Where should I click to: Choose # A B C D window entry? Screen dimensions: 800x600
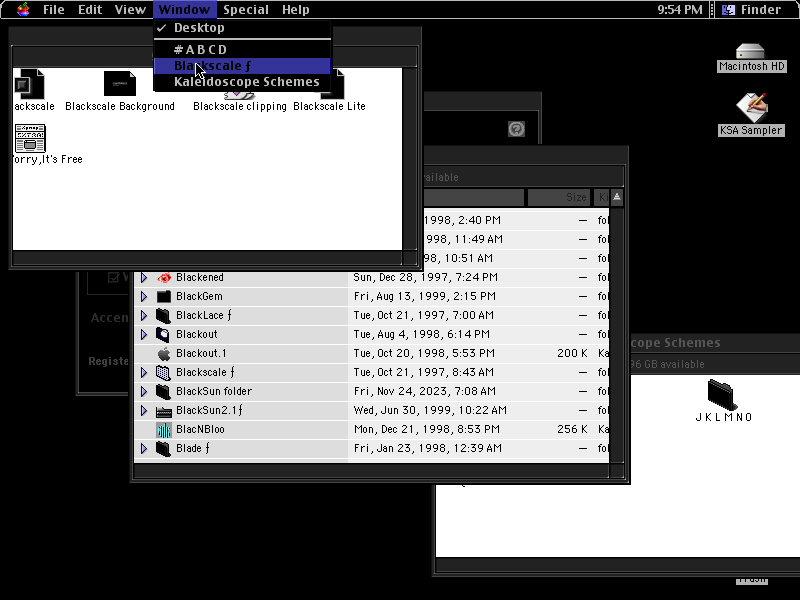pyautogui.click(x=242, y=49)
